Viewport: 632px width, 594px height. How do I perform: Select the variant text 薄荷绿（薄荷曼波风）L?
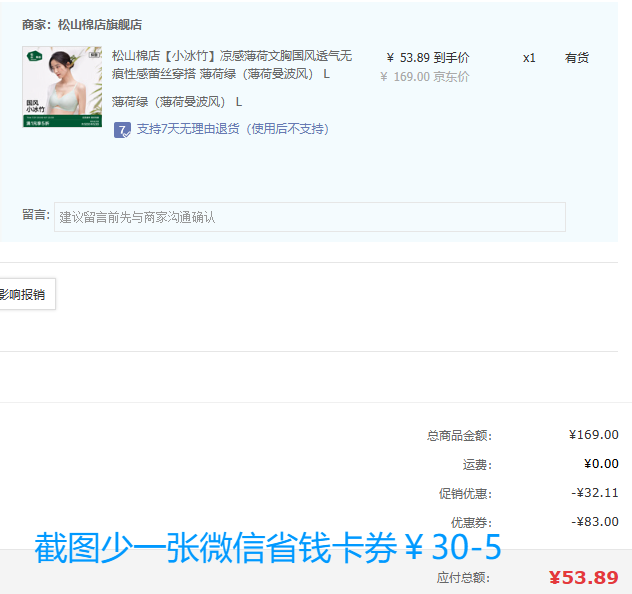[177, 102]
